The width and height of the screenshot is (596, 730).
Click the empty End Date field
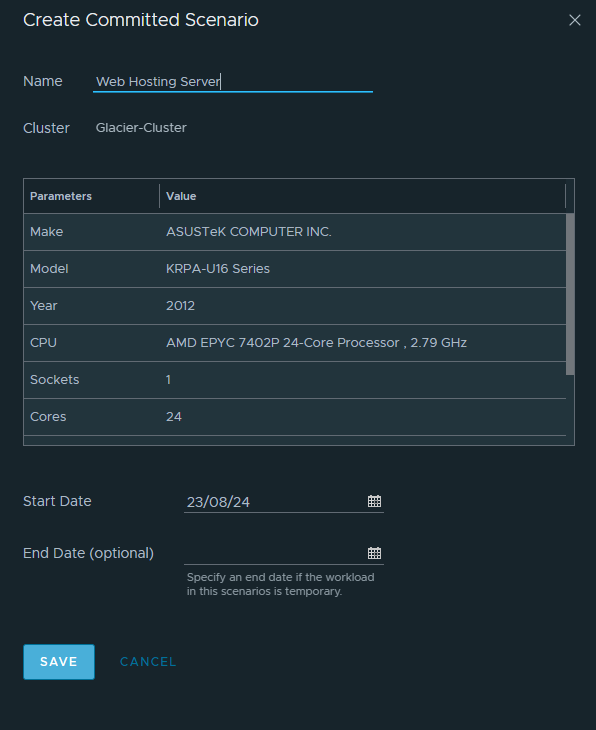click(x=275, y=553)
